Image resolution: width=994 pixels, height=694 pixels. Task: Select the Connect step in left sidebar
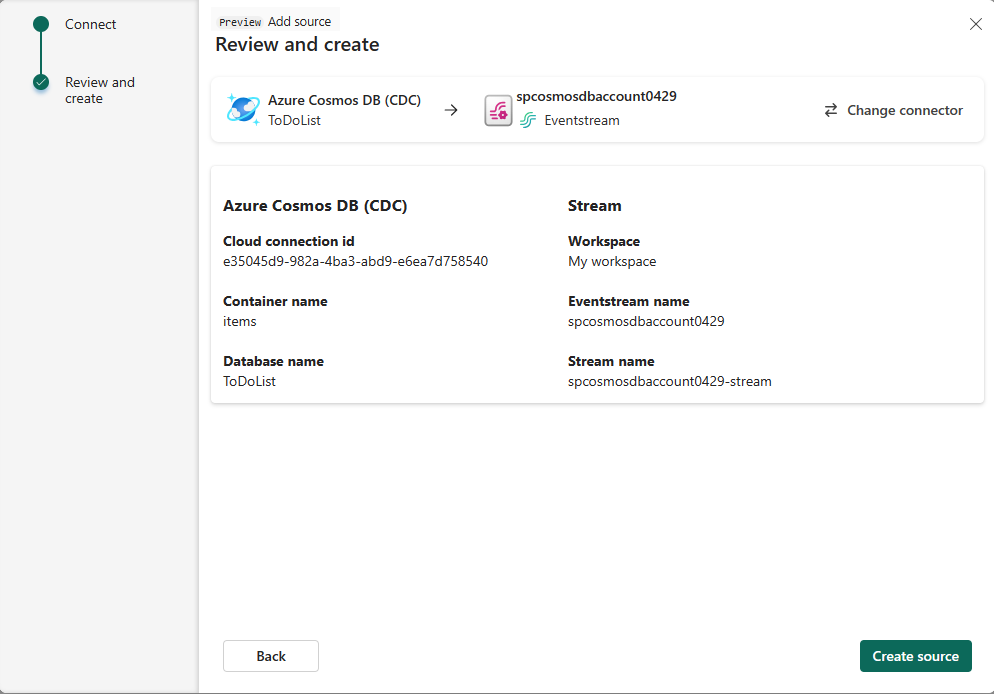[89, 23]
